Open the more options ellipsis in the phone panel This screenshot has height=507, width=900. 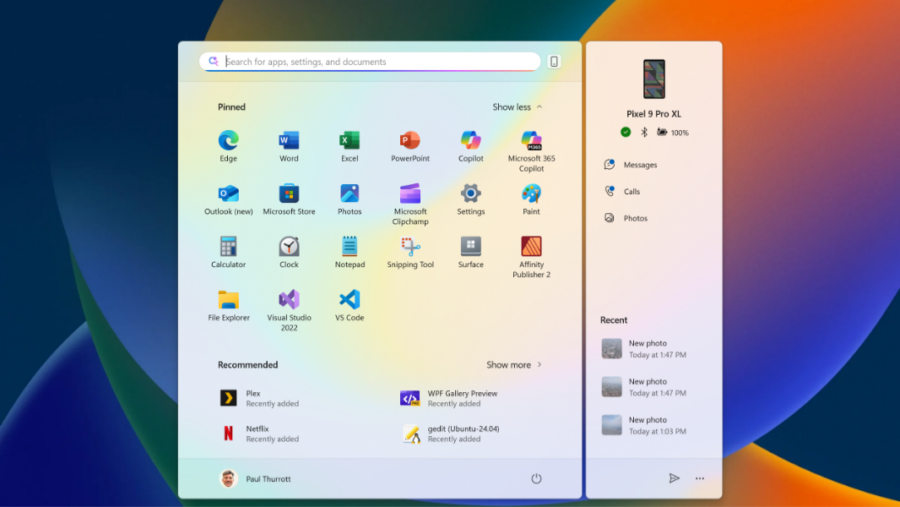[x=700, y=478]
